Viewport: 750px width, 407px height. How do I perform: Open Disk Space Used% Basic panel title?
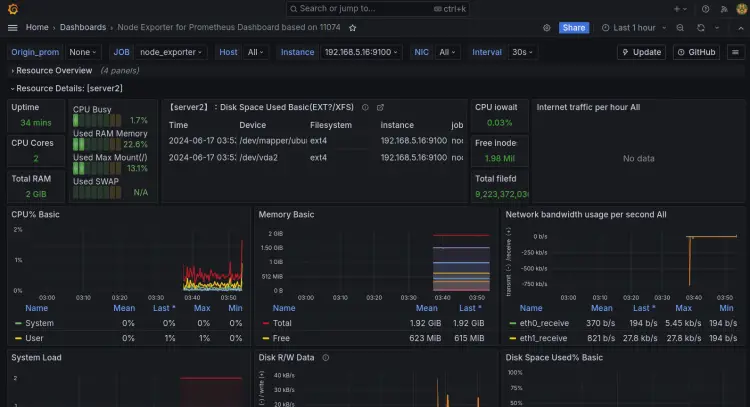click(x=554, y=358)
